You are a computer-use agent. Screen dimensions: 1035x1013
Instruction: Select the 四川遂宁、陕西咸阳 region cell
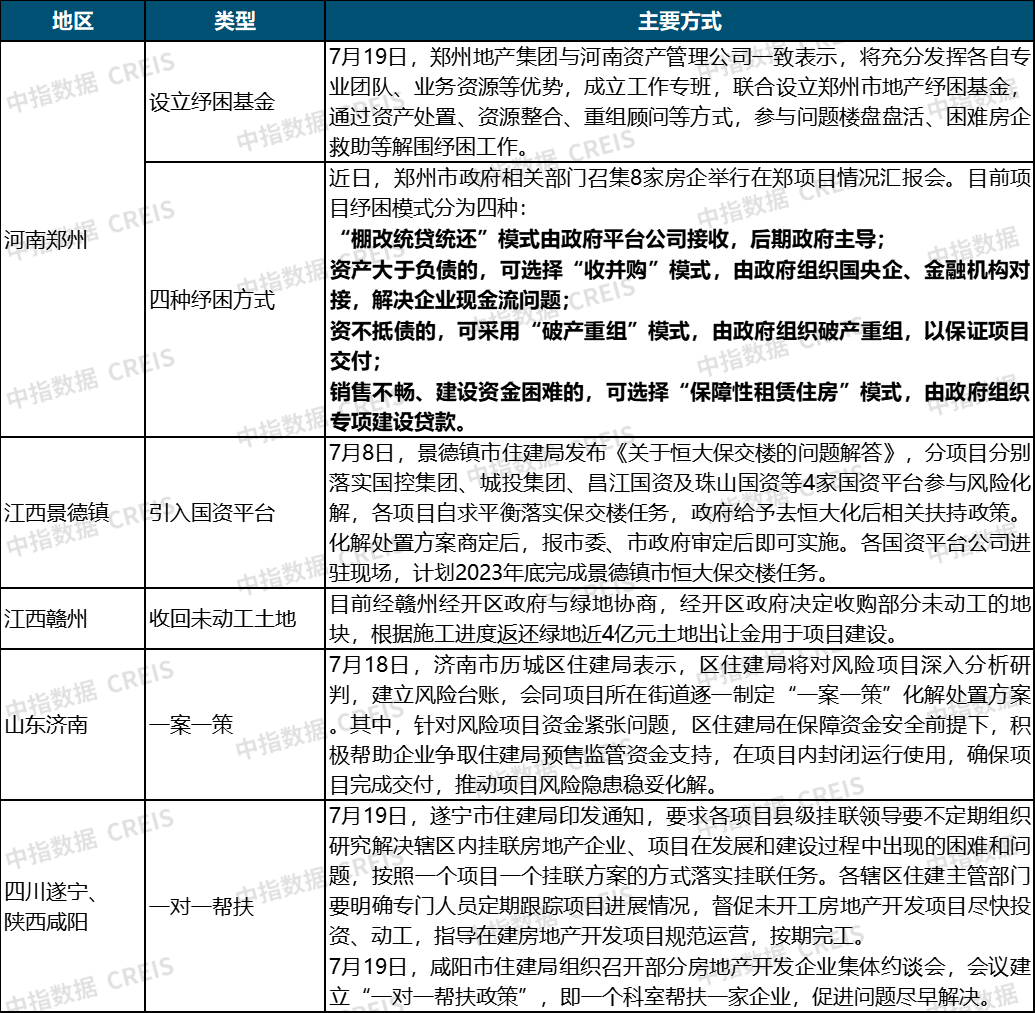(x=73, y=906)
